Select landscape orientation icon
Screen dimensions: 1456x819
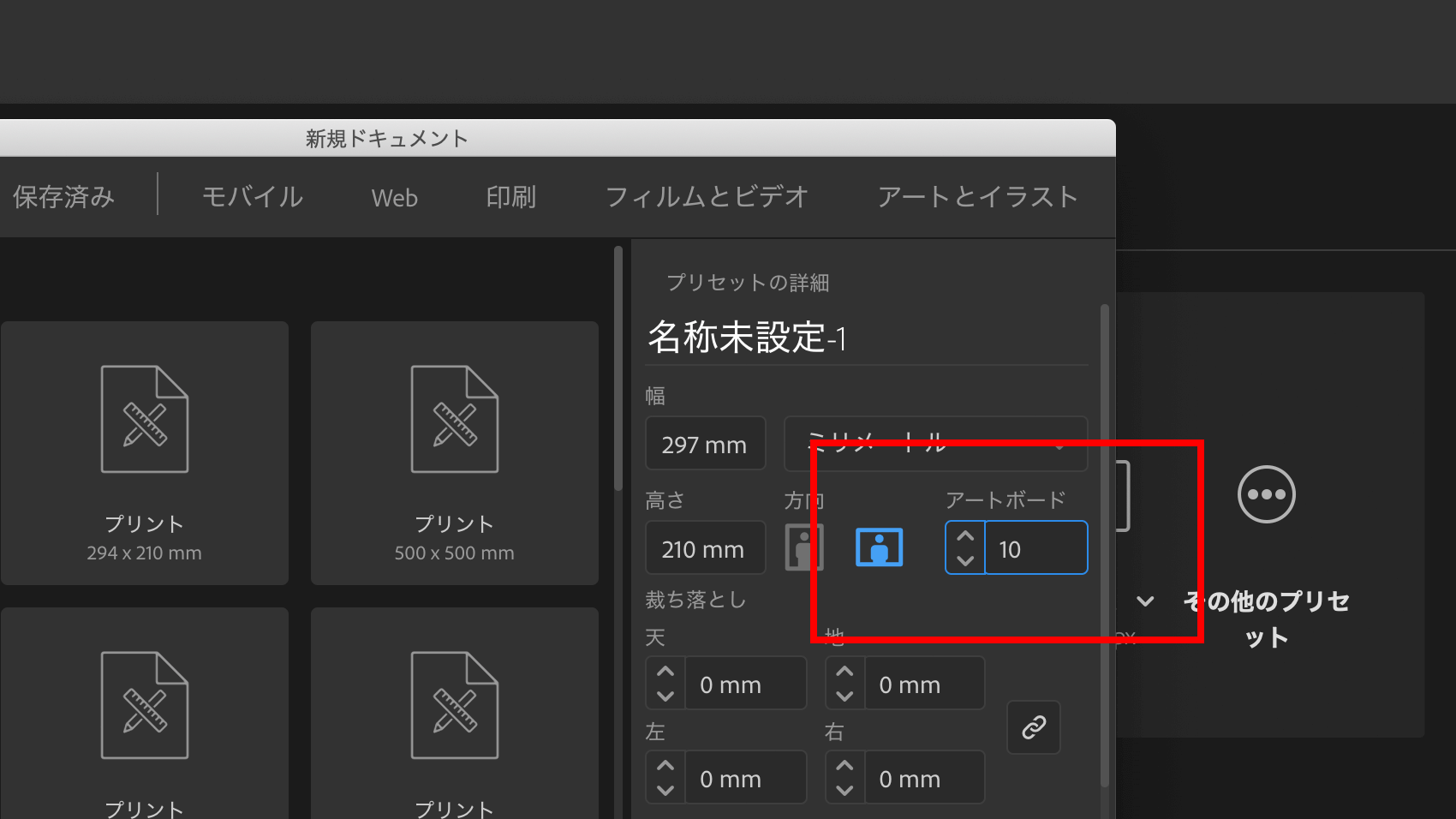[x=878, y=547]
